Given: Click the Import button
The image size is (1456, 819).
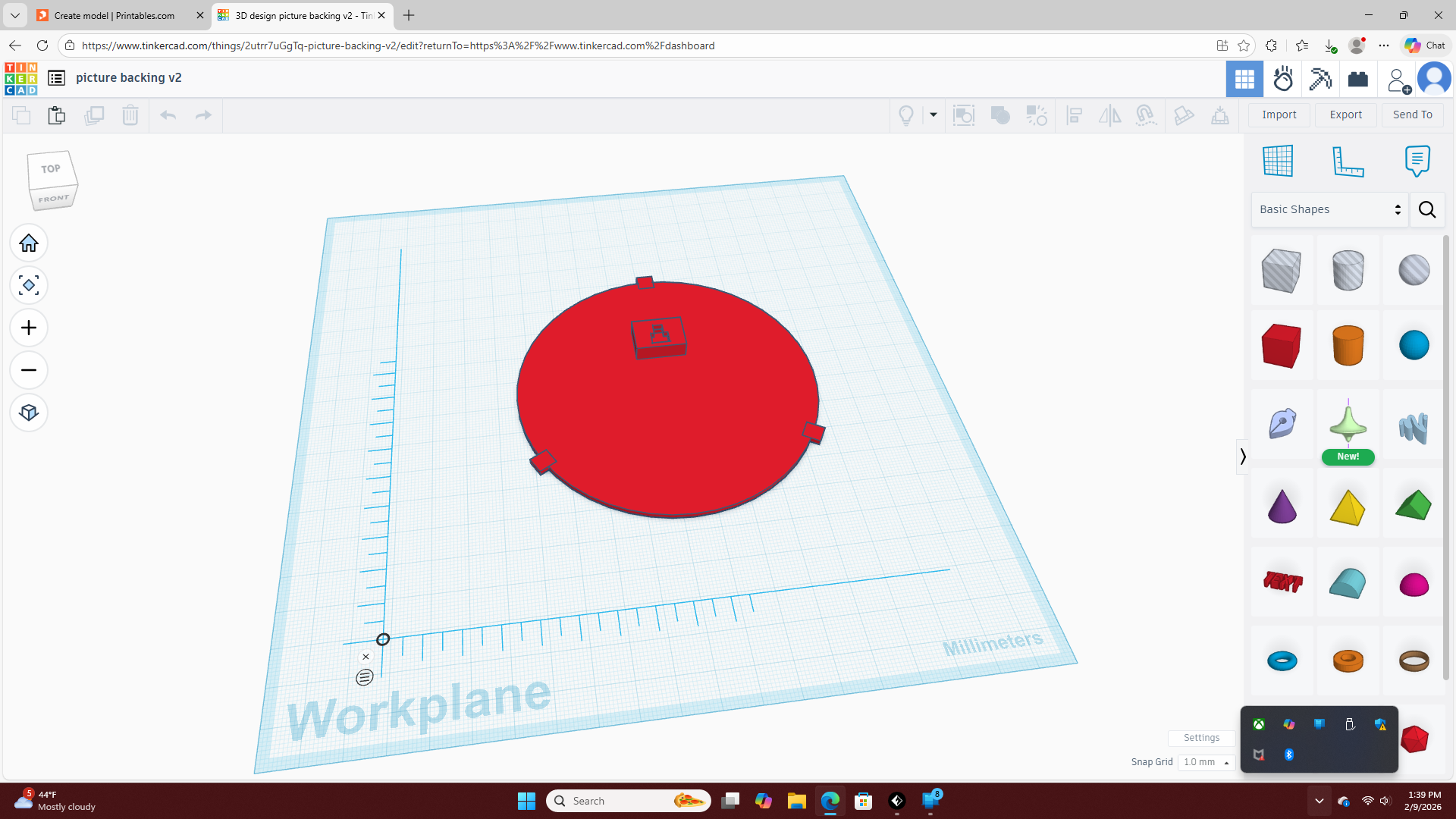Looking at the screenshot, I should point(1279,115).
